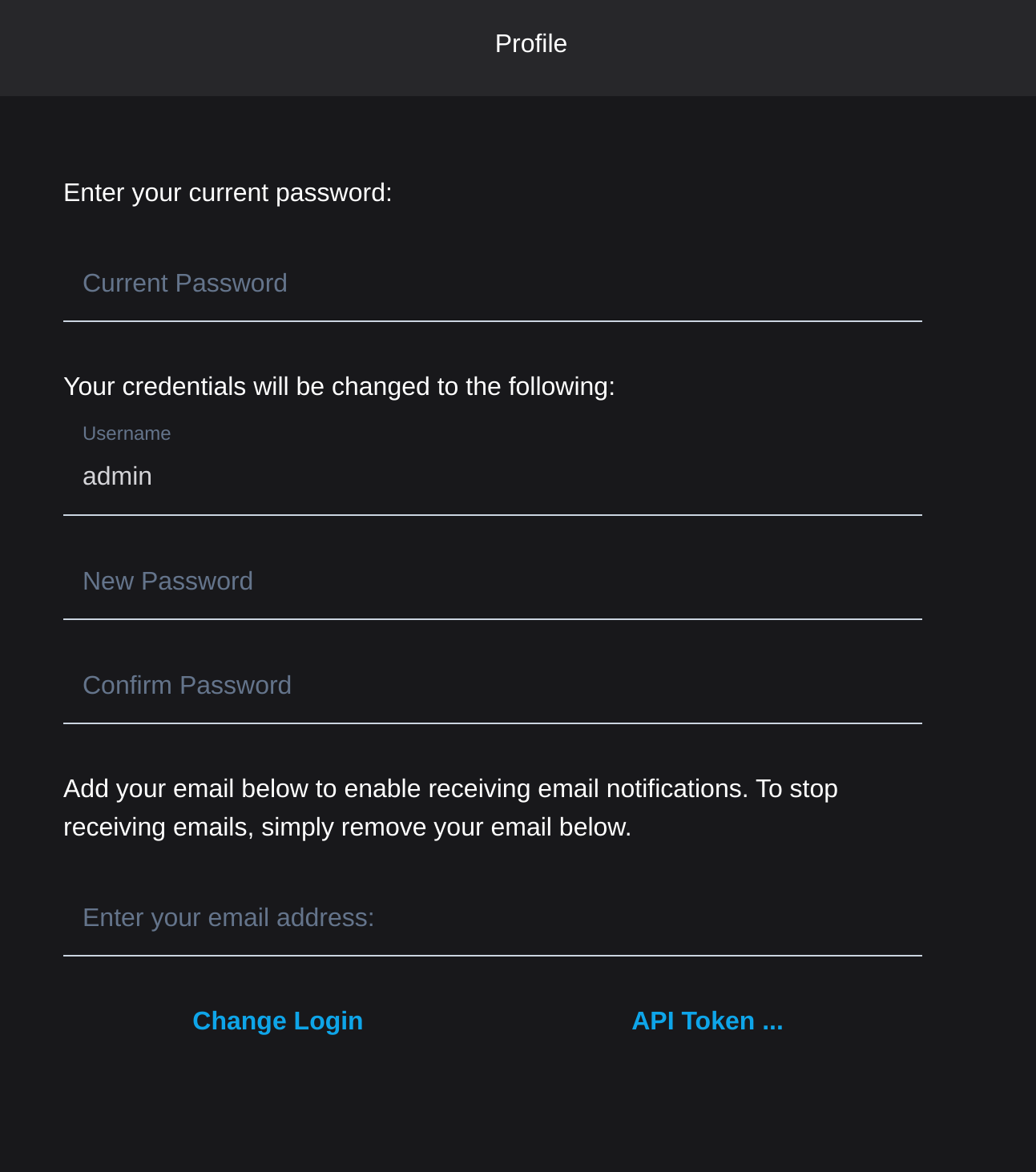
Task: Click the Current Password input field
Action: 492,284
